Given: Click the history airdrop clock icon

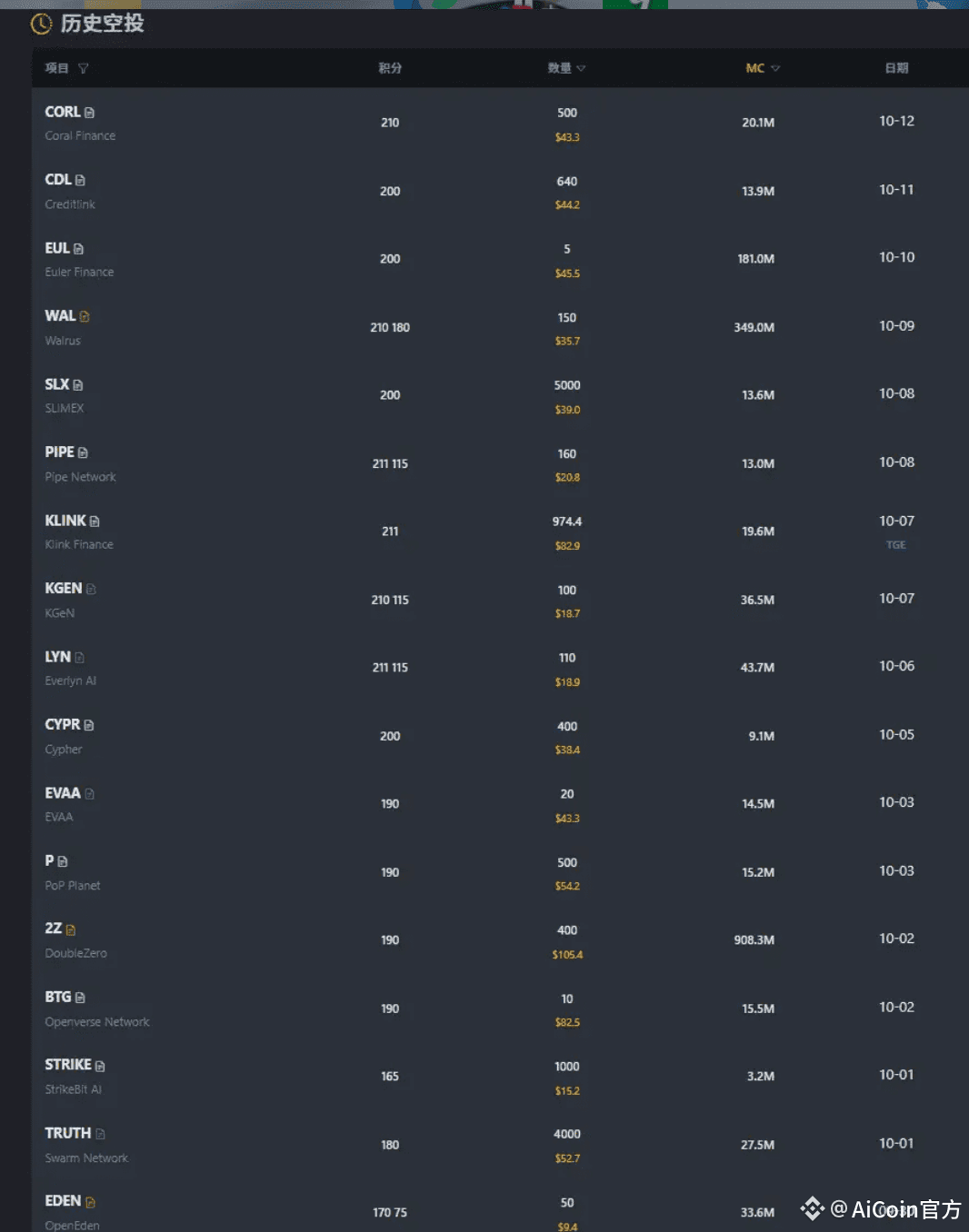Looking at the screenshot, I should [42, 24].
